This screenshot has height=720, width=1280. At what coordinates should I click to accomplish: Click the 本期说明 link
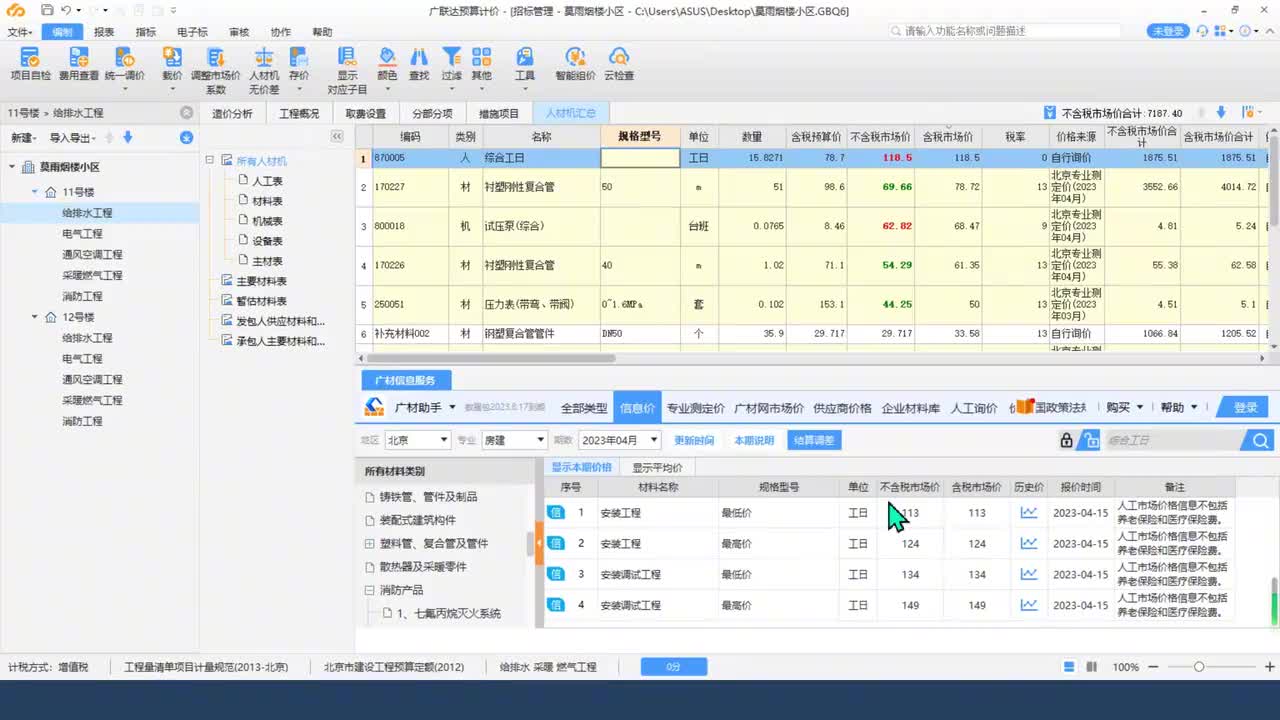[754, 440]
